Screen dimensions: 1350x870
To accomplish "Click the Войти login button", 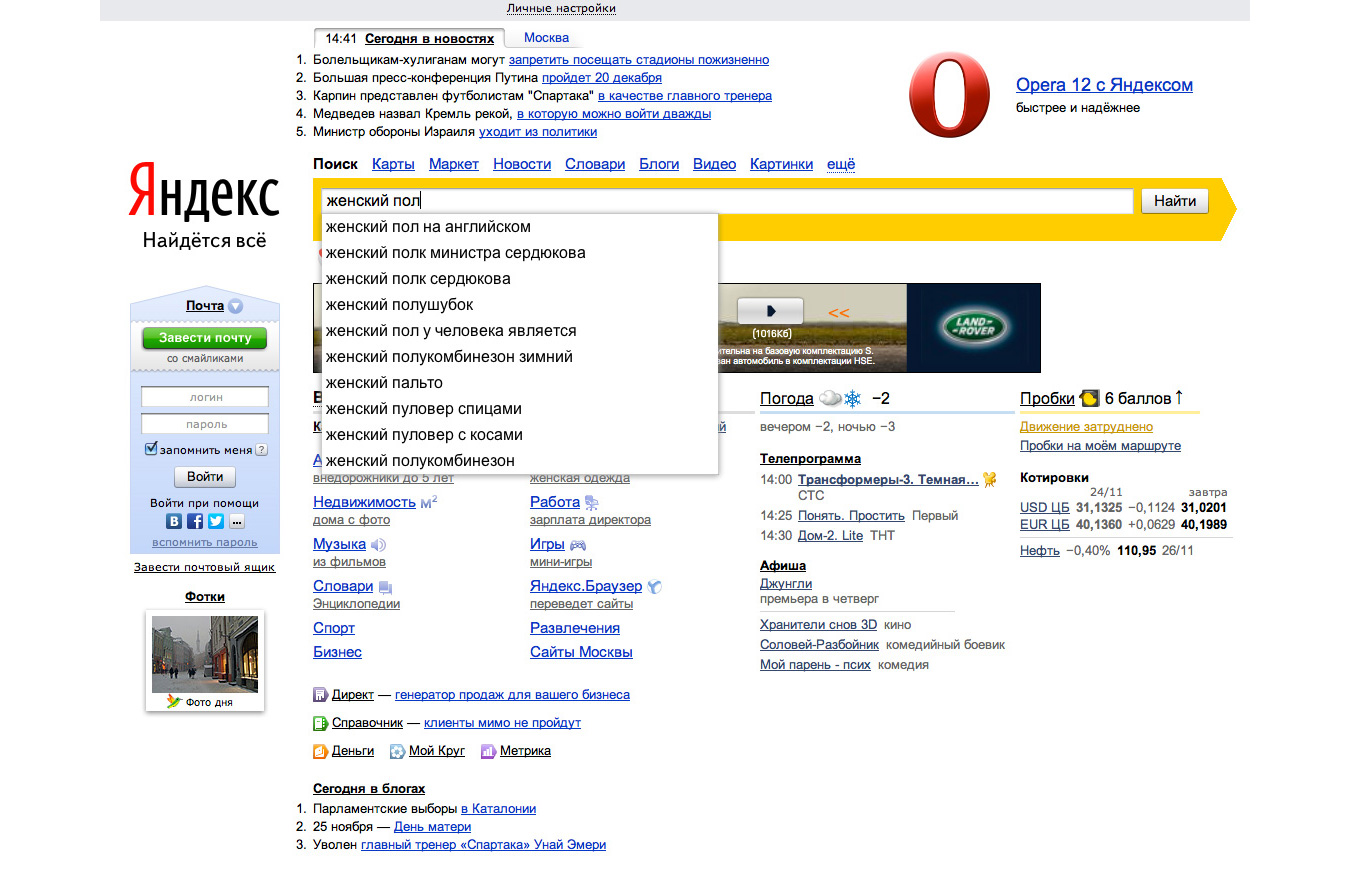I will [205, 476].
